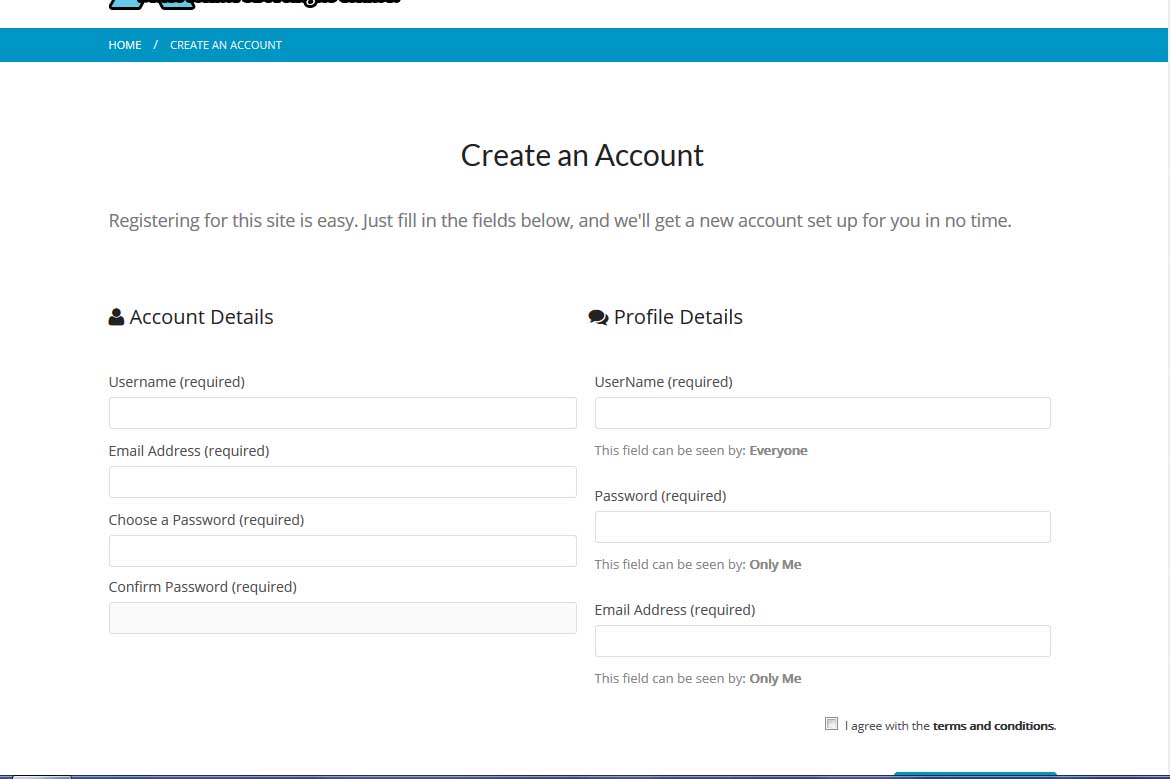1170x779 pixels.
Task: Click the 'Only Me' label under Profile Password
Action: tap(775, 565)
